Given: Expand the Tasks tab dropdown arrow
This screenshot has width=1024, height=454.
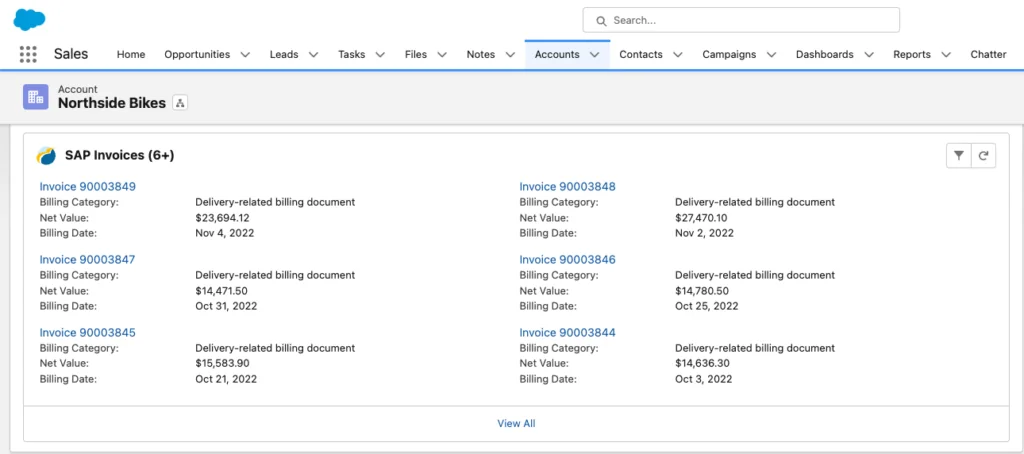Looking at the screenshot, I should coord(380,55).
